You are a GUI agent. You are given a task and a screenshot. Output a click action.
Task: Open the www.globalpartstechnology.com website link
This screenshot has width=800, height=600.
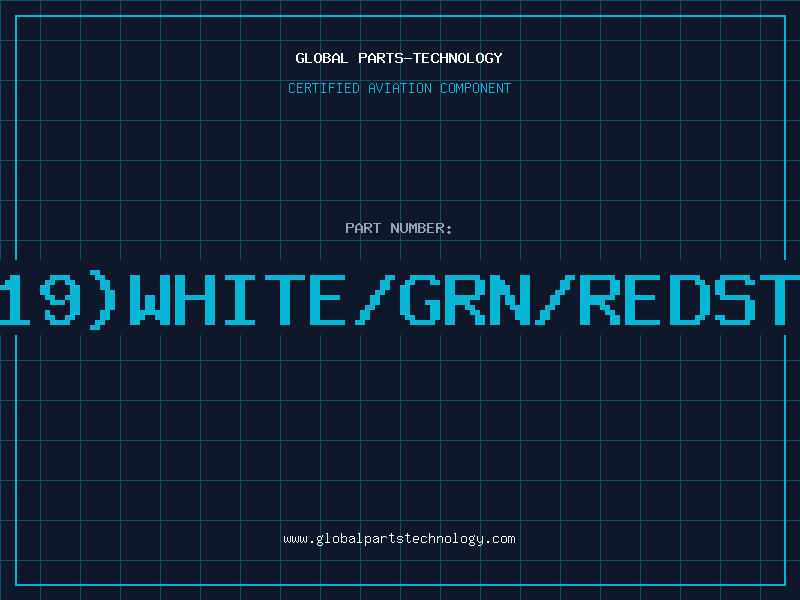(x=399, y=539)
